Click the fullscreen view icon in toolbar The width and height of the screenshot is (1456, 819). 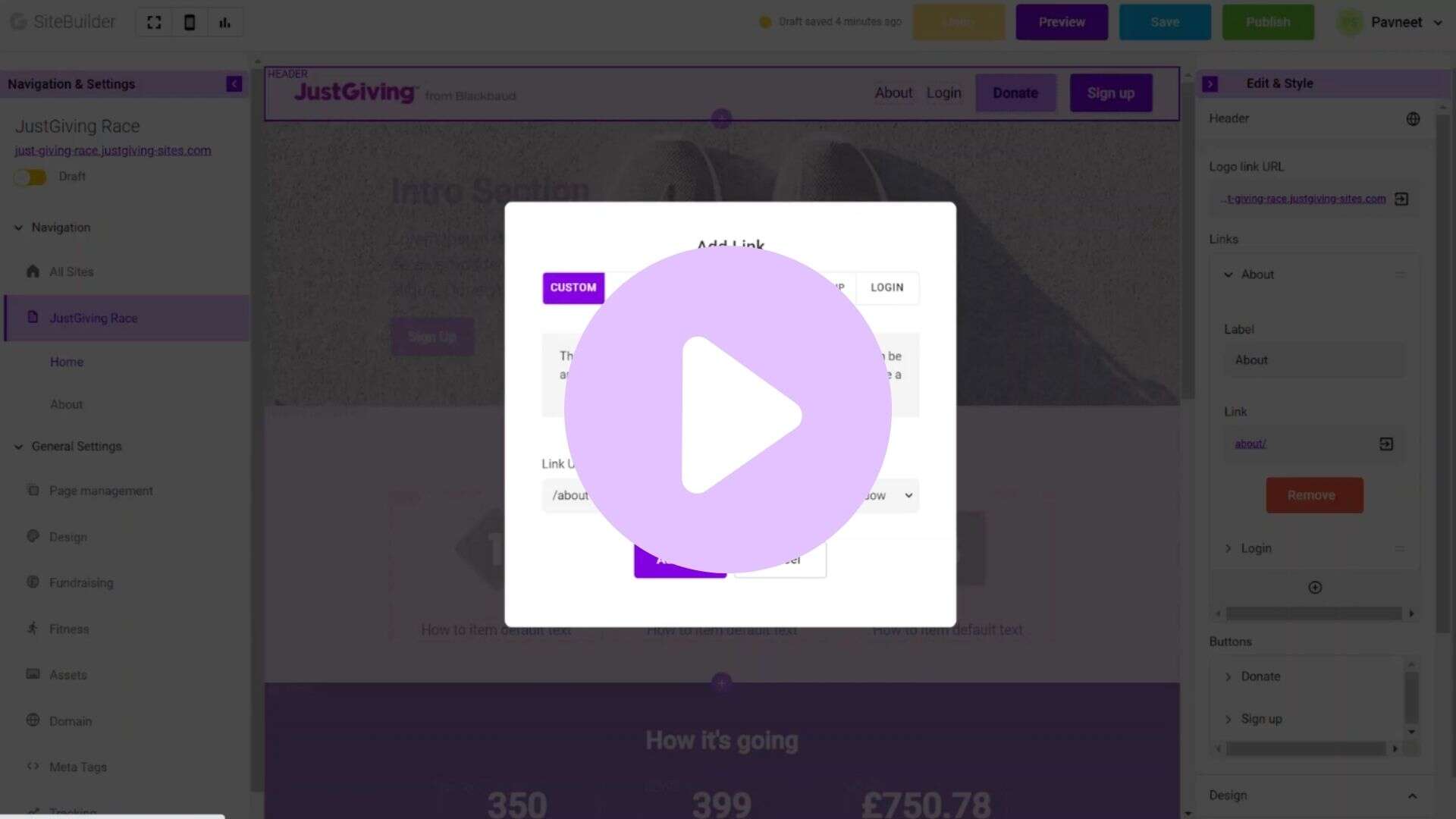pyautogui.click(x=154, y=23)
